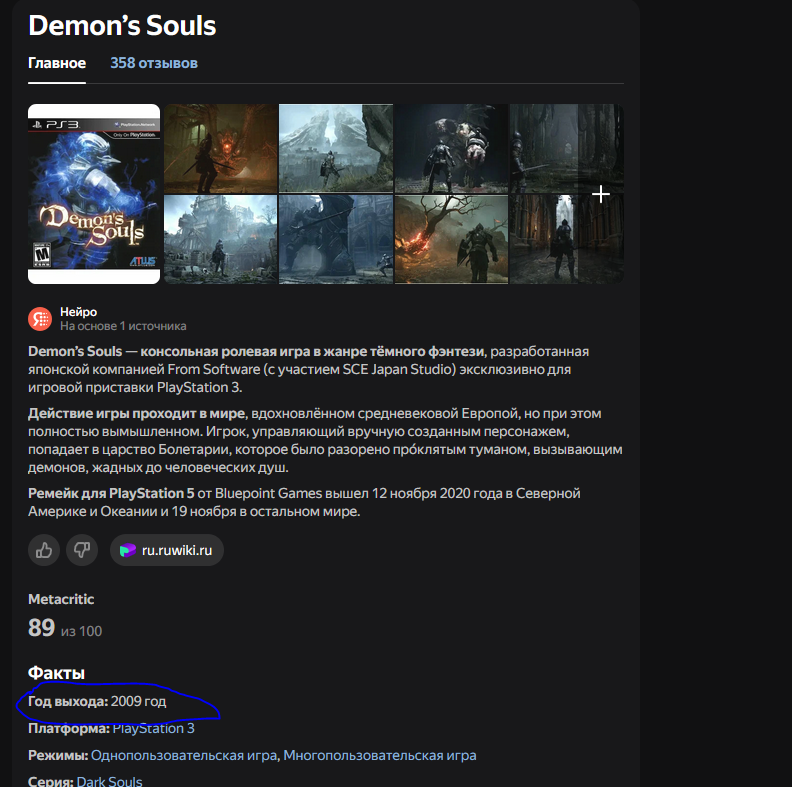
Task: Click the 89 Metacritic score
Action: click(41, 628)
